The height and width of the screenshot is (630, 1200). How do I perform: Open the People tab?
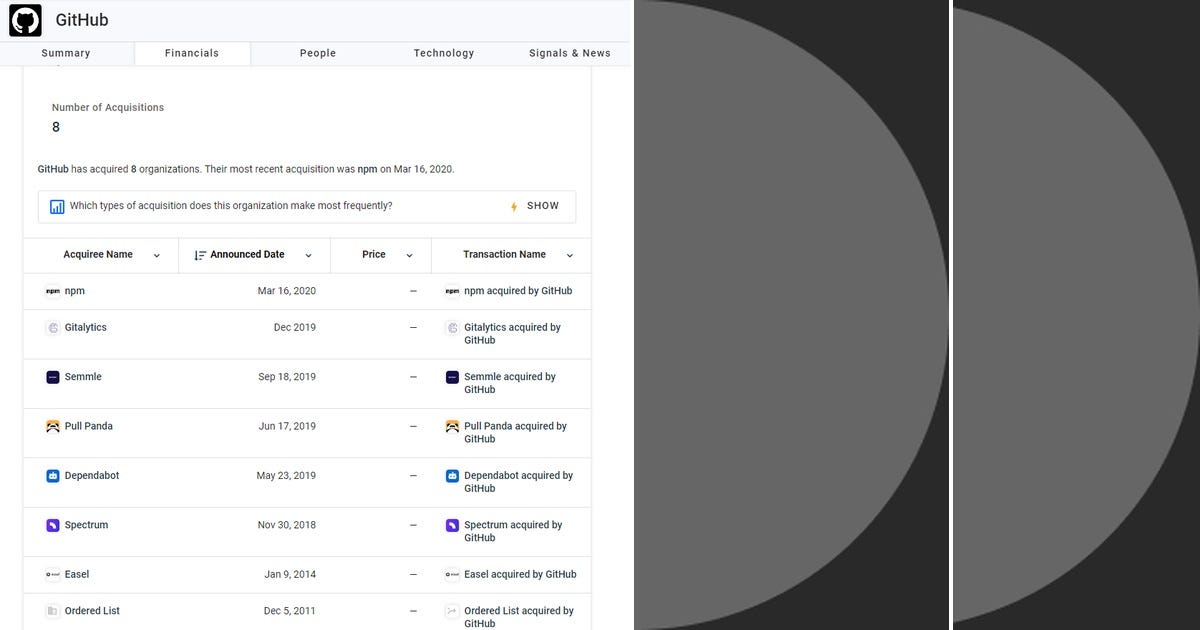[x=318, y=53]
